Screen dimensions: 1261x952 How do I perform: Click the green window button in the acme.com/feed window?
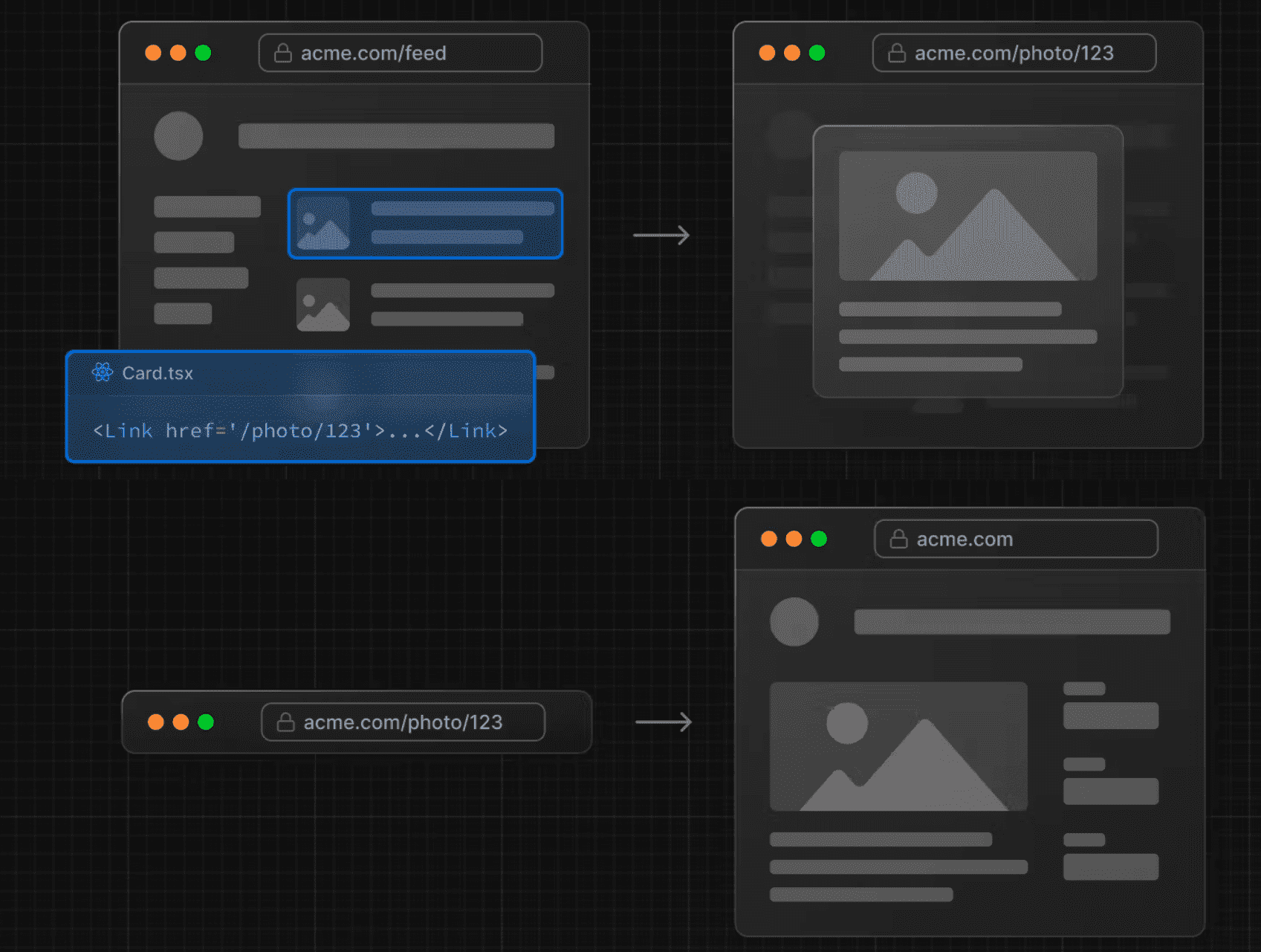203,53
